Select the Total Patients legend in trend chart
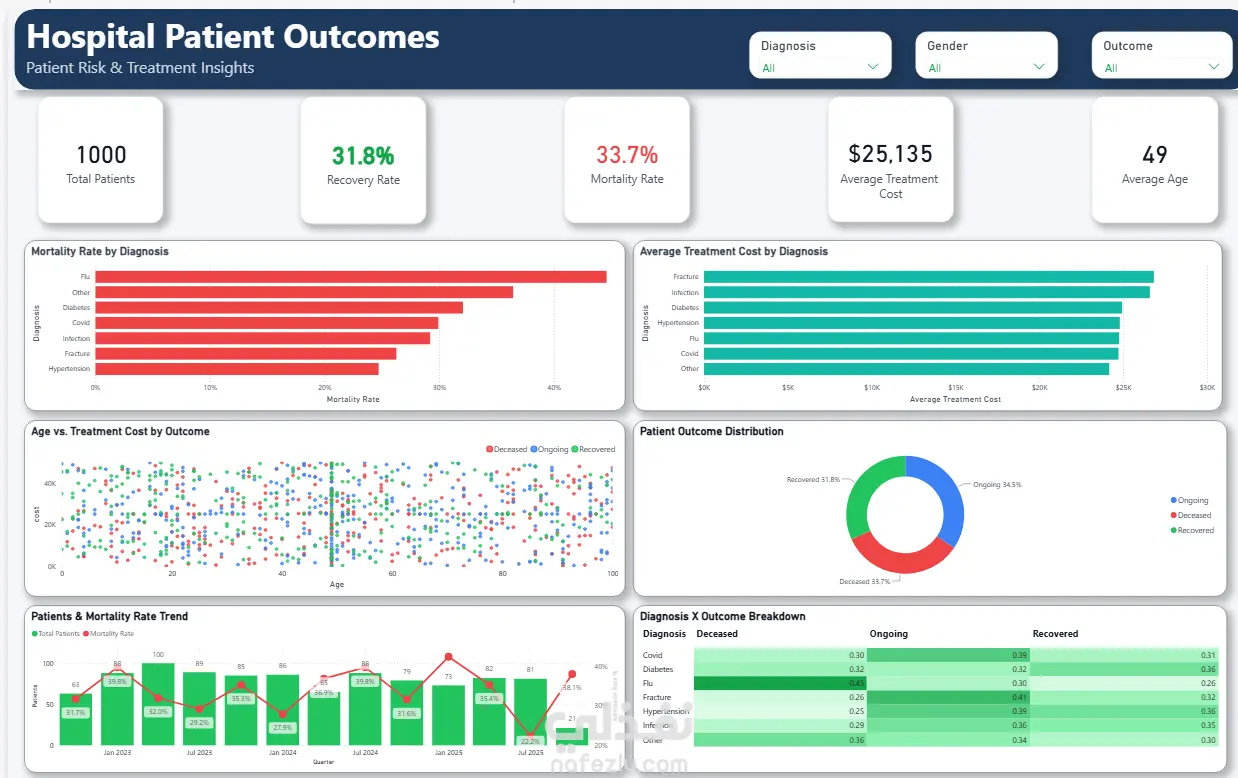1238x778 pixels. (x=55, y=634)
